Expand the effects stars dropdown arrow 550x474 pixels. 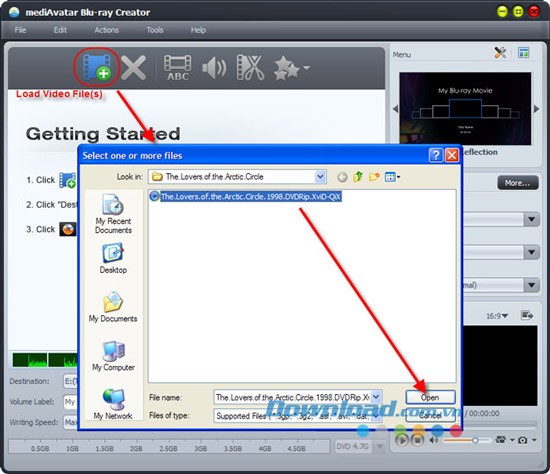[306, 67]
